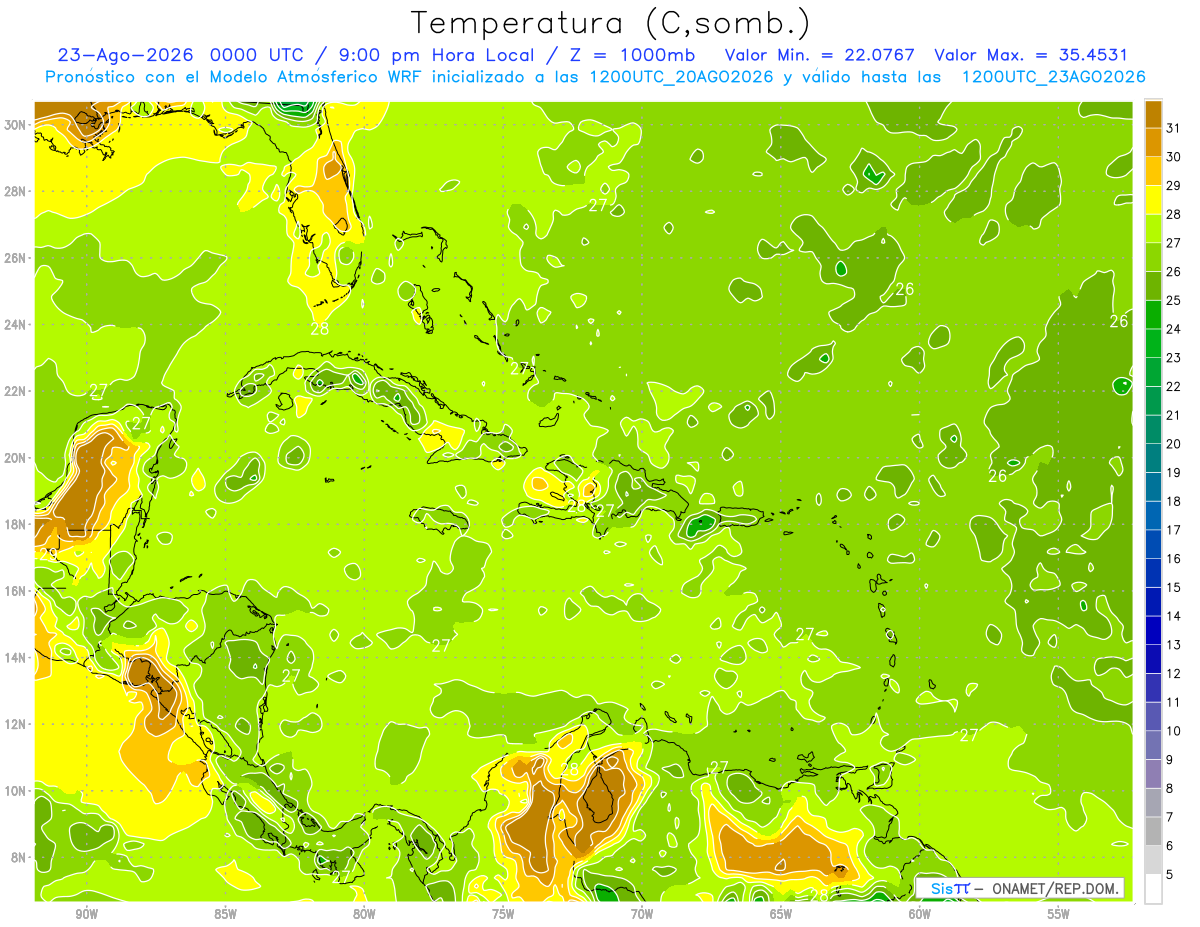Click the purple legend swatch between 10 and 11
1200x927 pixels.
pos(1153,716)
